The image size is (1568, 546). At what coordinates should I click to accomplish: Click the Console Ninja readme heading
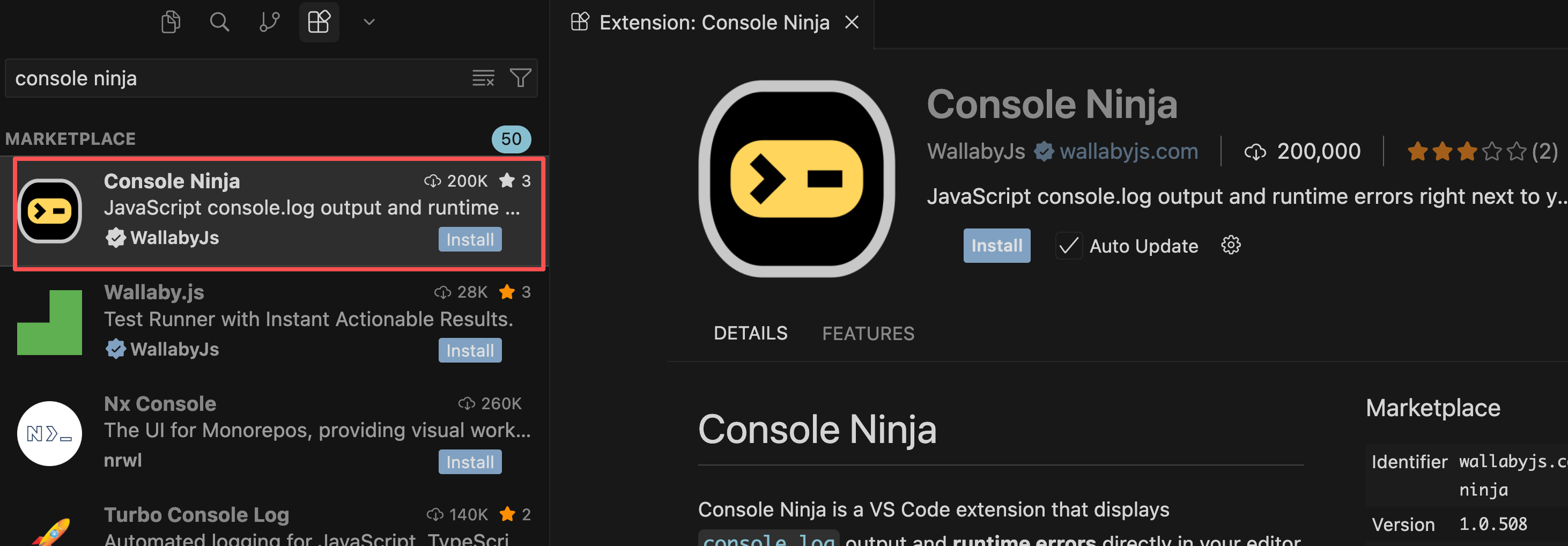pyautogui.click(x=817, y=429)
